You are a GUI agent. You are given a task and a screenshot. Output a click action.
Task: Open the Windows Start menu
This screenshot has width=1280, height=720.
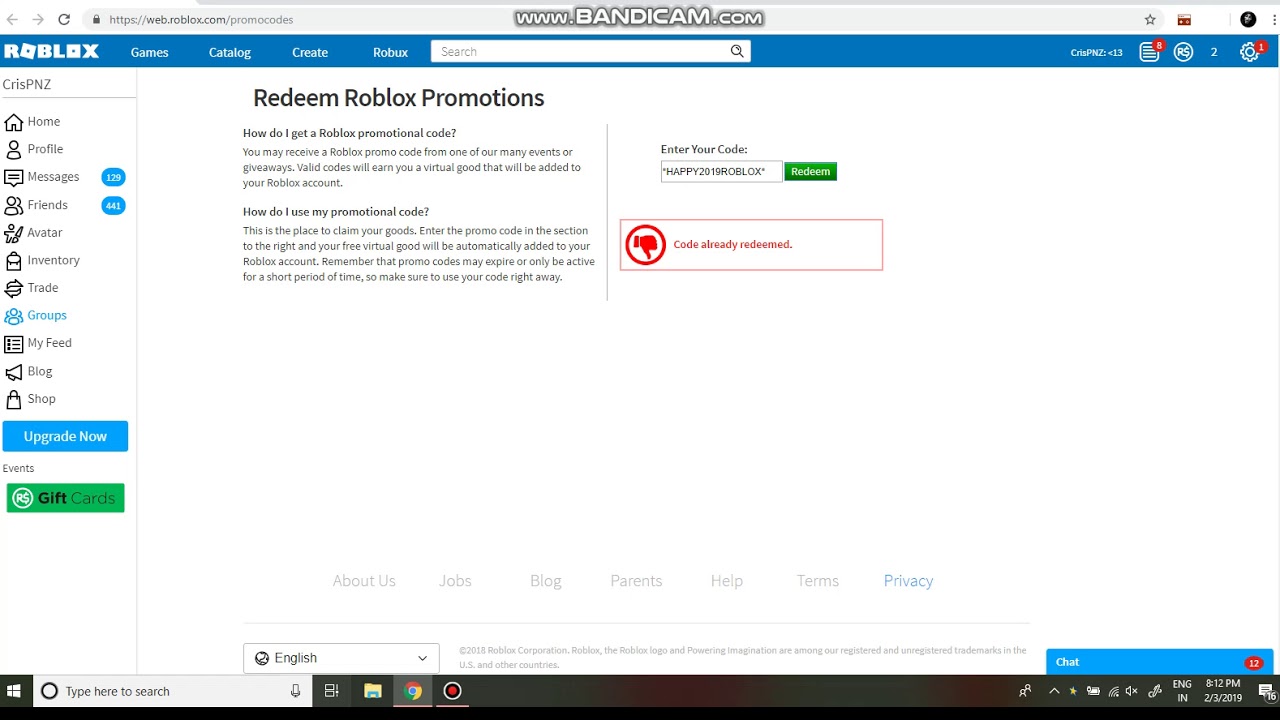[14, 691]
